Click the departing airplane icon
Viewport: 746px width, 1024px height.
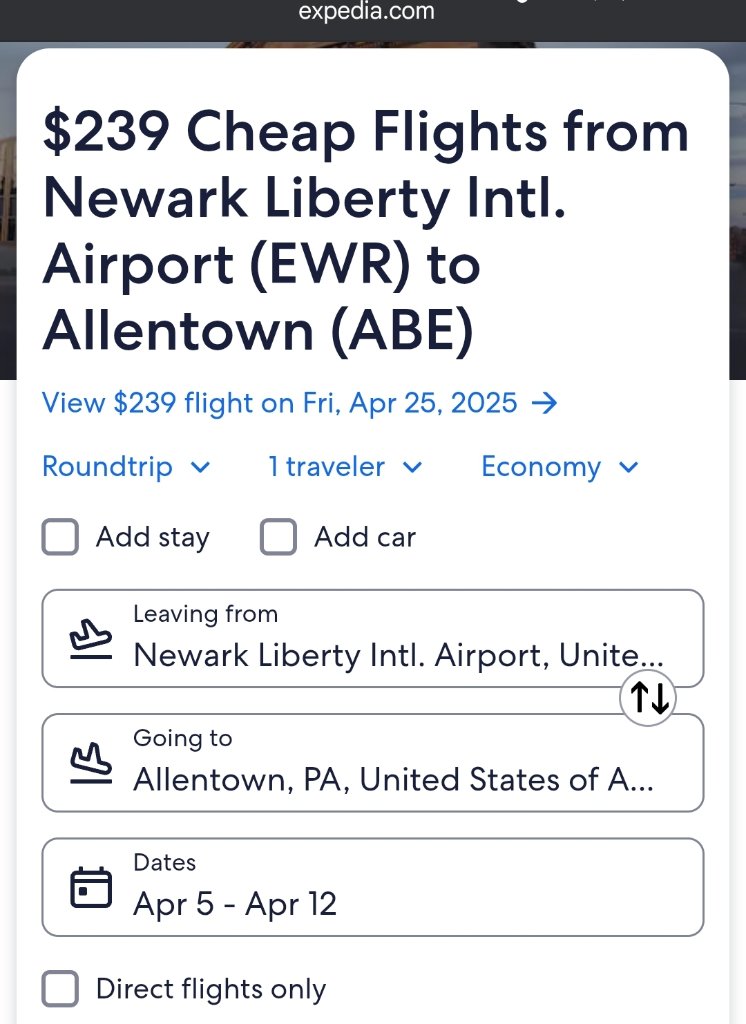pyautogui.click(x=90, y=639)
